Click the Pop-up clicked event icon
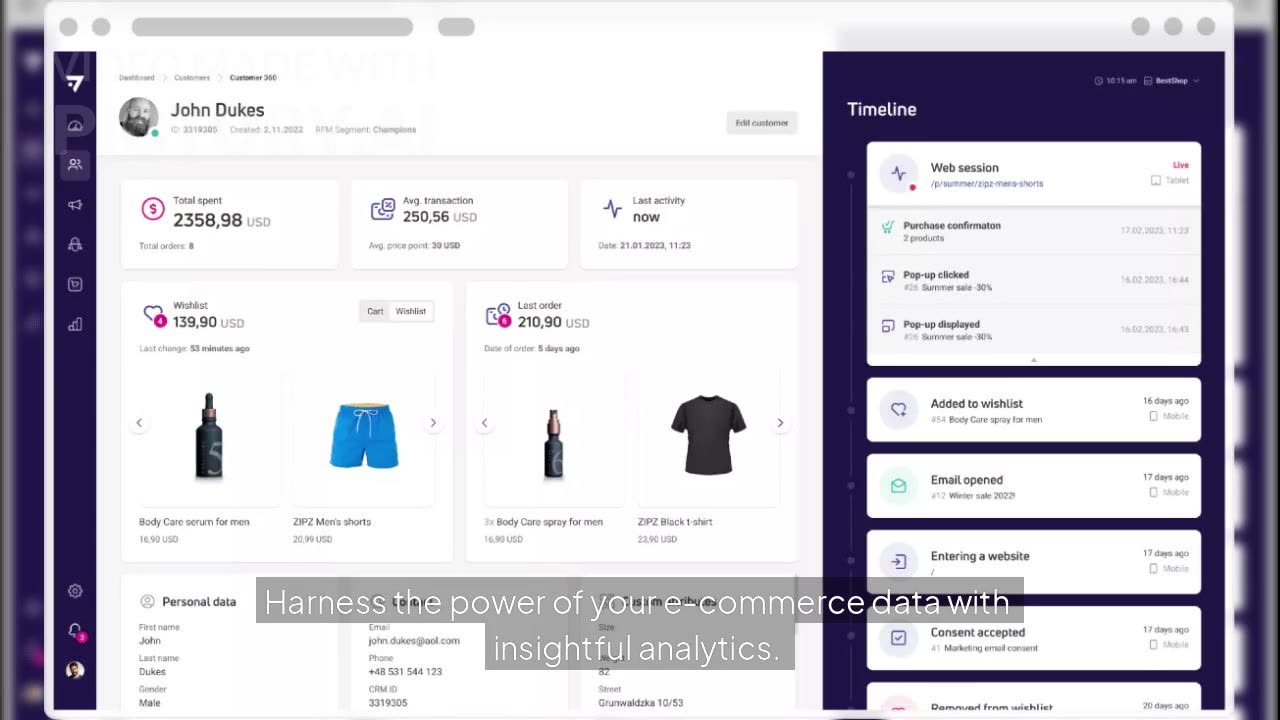This screenshot has height=720, width=1280. 887,277
